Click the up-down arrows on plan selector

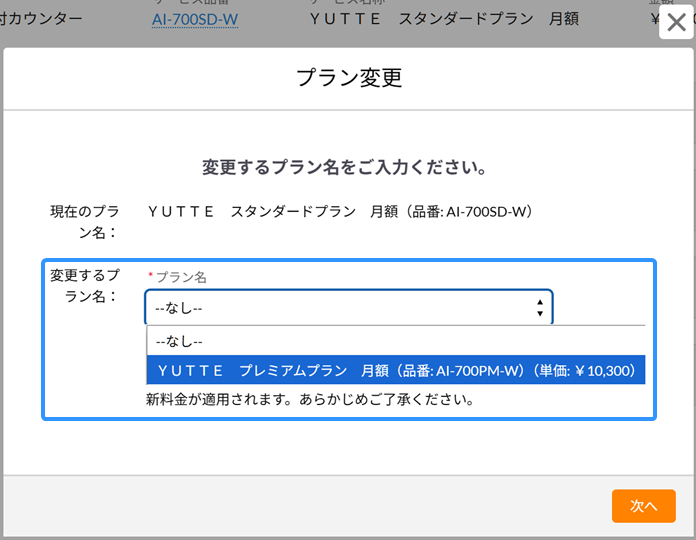(540, 307)
